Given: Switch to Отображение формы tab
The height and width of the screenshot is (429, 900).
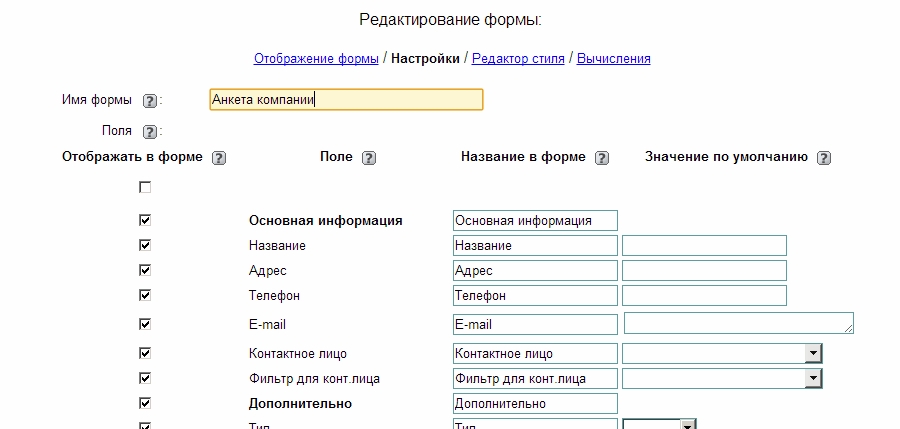Looking at the screenshot, I should click(316, 59).
